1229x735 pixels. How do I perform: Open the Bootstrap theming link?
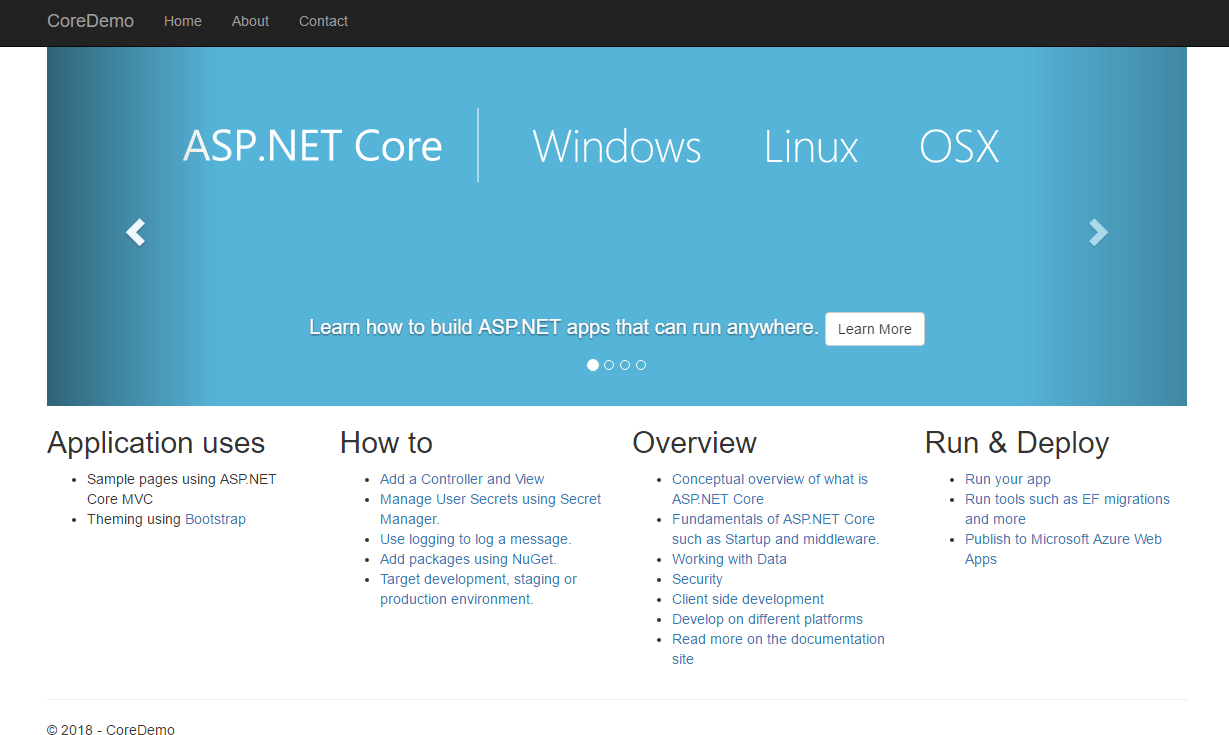(215, 519)
